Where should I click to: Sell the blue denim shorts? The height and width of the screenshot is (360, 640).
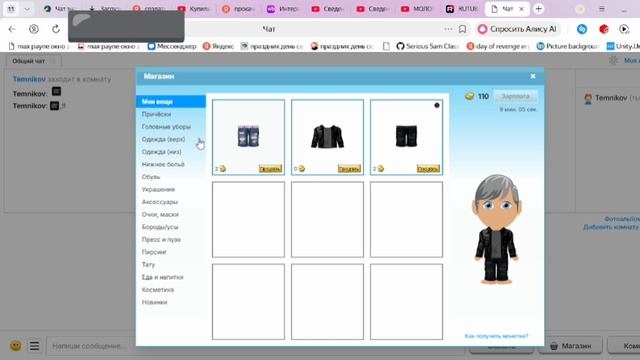tap(270, 169)
